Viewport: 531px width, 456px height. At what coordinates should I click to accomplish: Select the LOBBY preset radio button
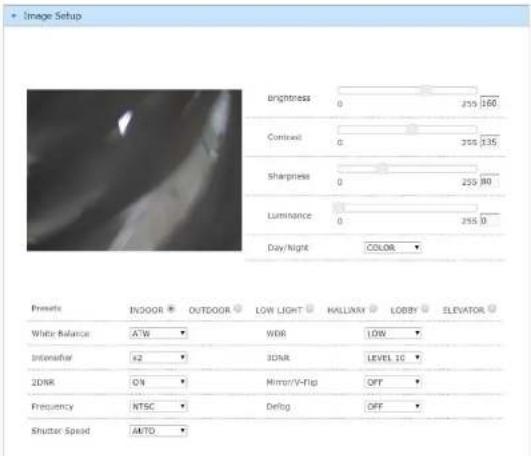425,309
